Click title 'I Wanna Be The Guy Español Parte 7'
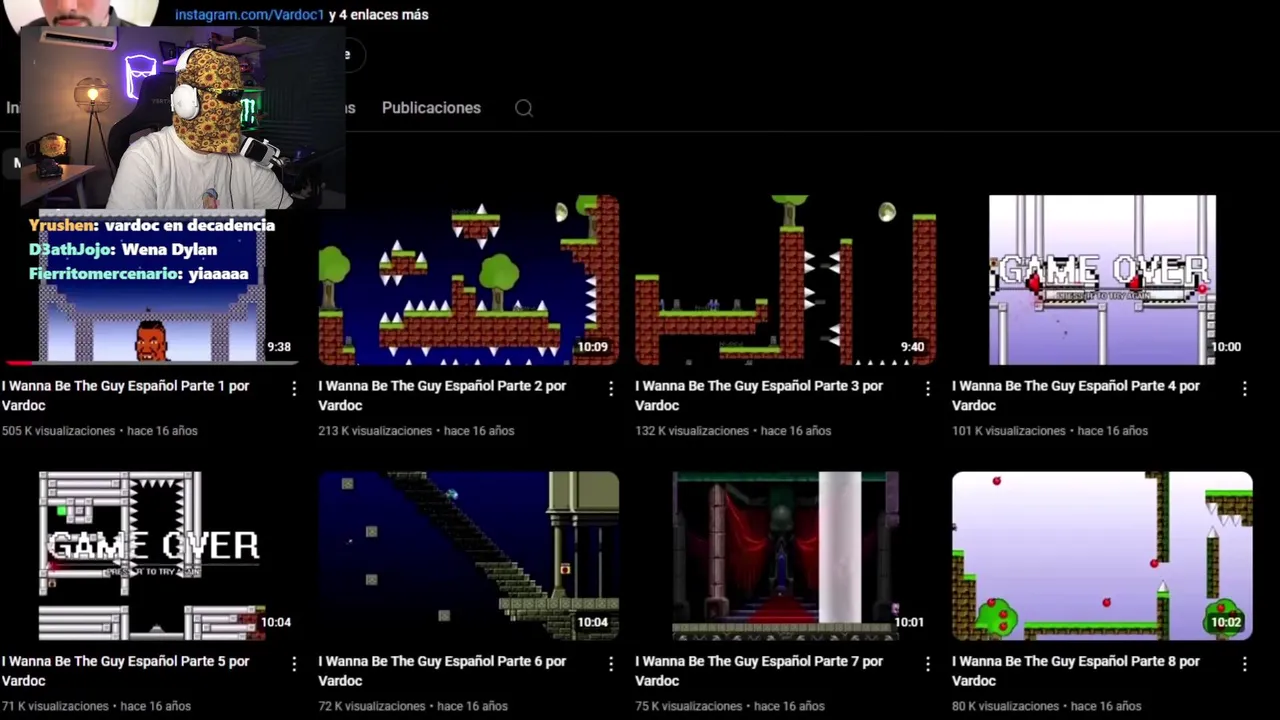 pos(759,671)
